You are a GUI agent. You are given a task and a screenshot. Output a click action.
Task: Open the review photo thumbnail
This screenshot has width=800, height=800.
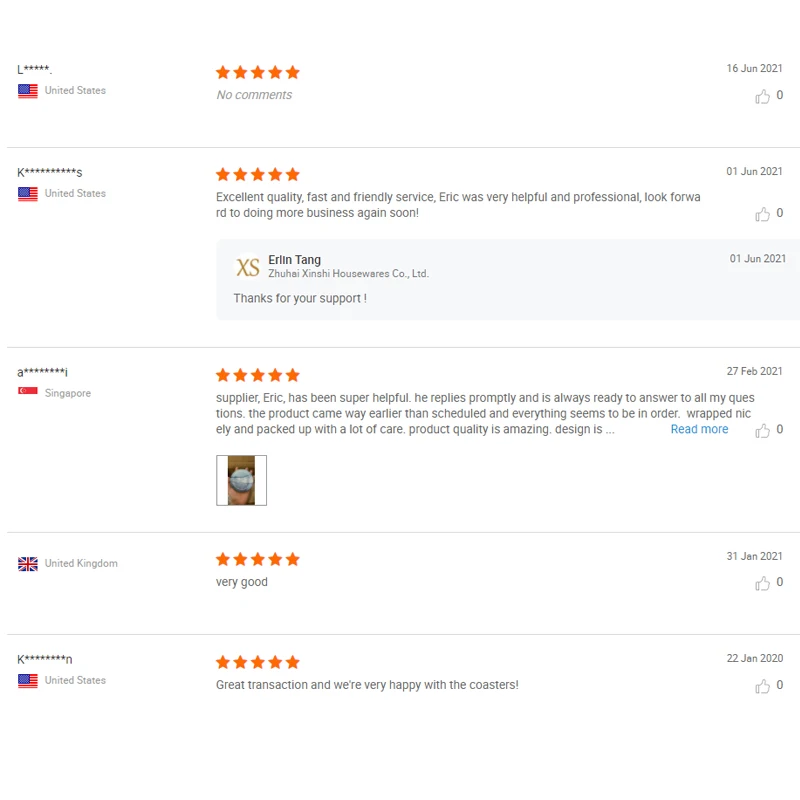pos(241,480)
